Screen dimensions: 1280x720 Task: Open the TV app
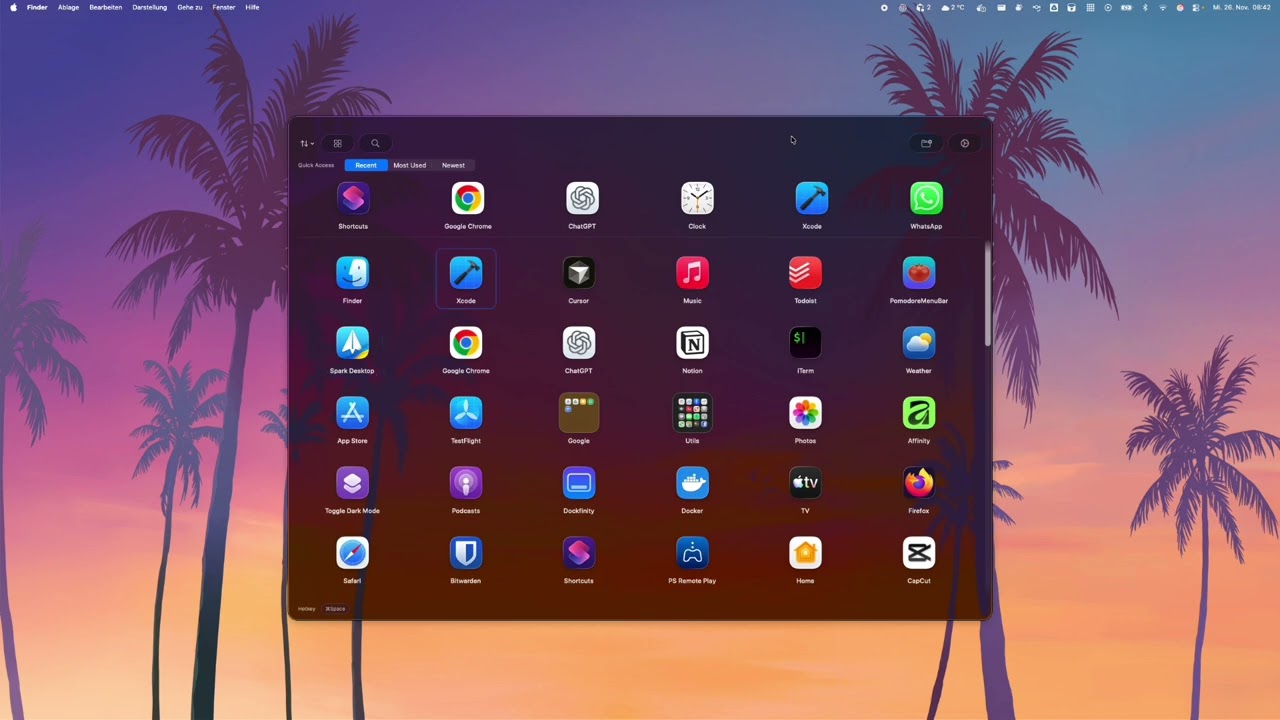pos(805,482)
